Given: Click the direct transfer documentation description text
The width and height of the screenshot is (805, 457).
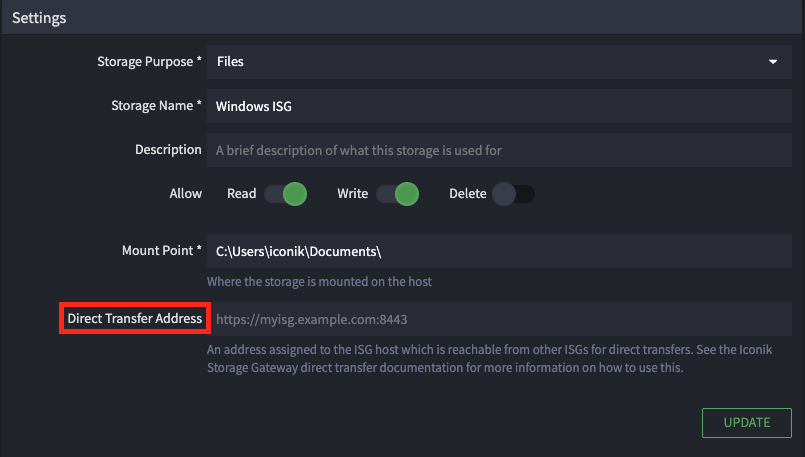Looking at the screenshot, I should pos(489,358).
